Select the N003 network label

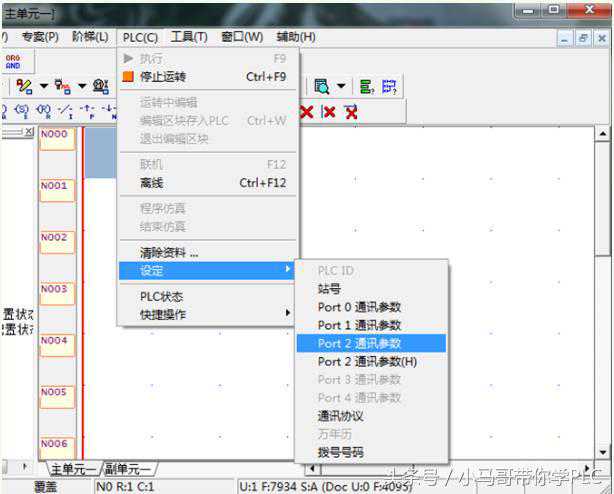coord(55,290)
